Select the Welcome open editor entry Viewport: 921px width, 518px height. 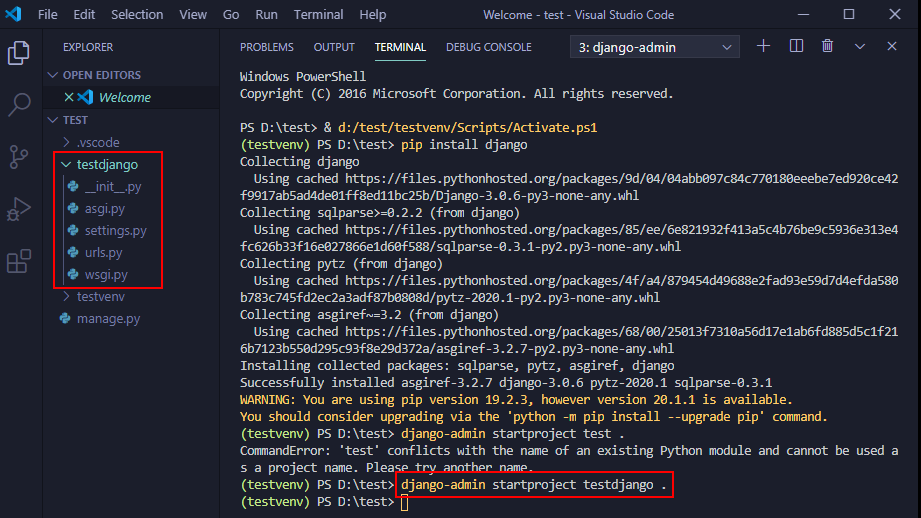tap(131, 97)
